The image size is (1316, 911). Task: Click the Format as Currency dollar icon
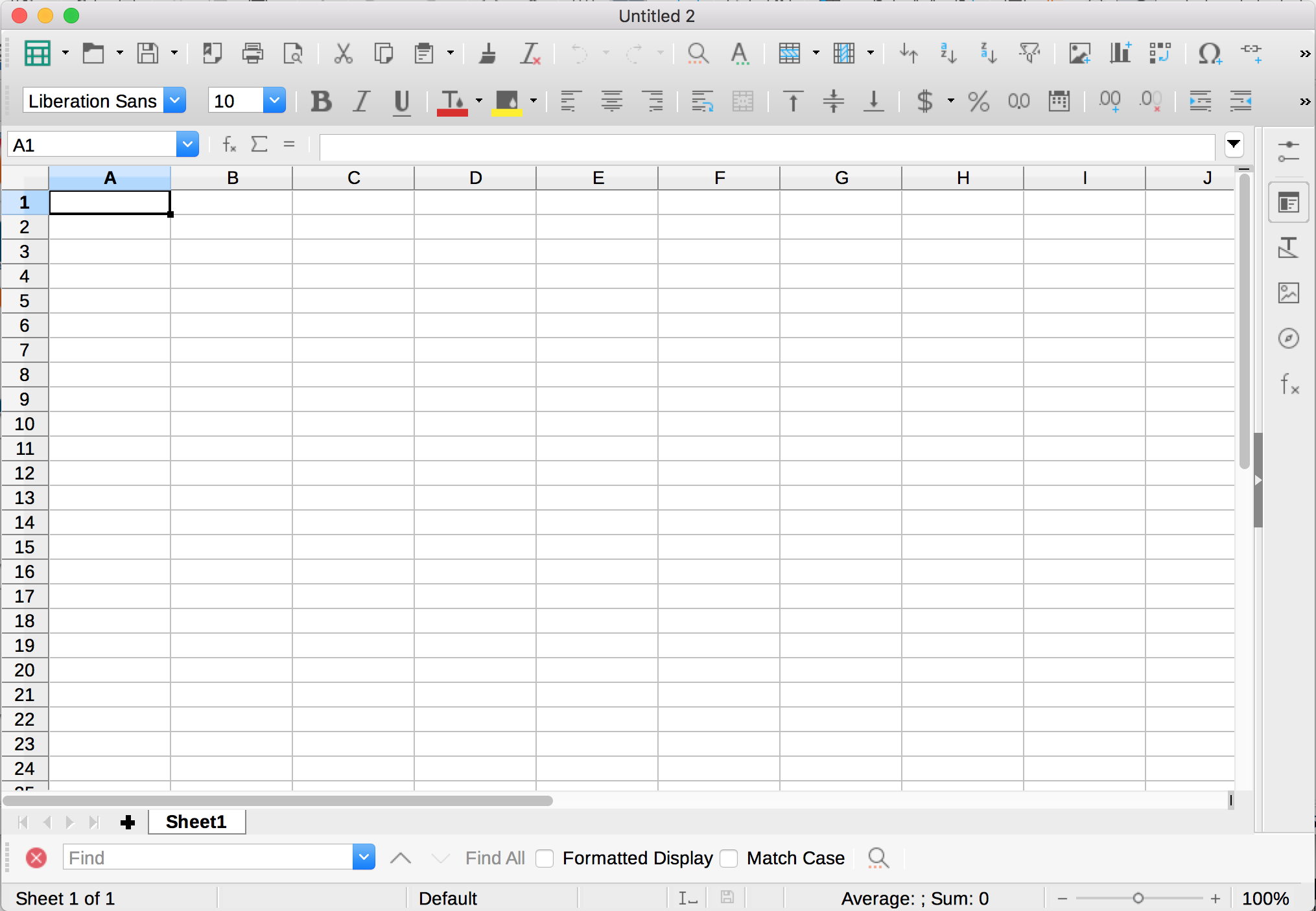[x=925, y=101]
